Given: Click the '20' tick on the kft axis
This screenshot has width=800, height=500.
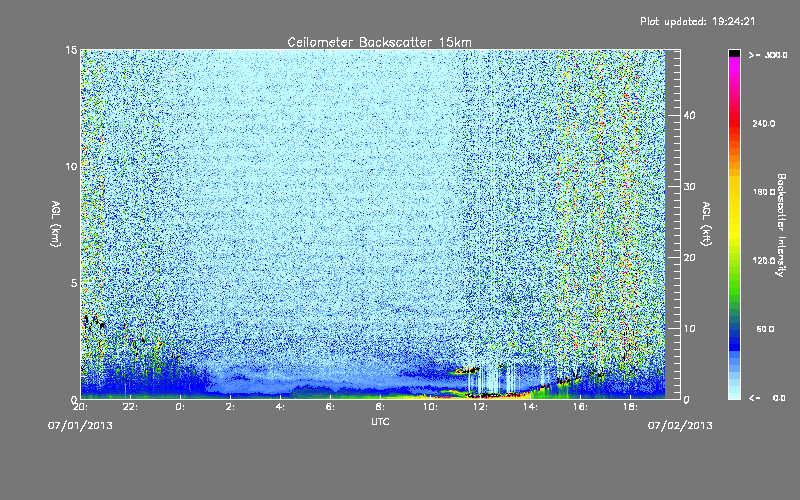Looking at the screenshot, I should click(689, 258).
